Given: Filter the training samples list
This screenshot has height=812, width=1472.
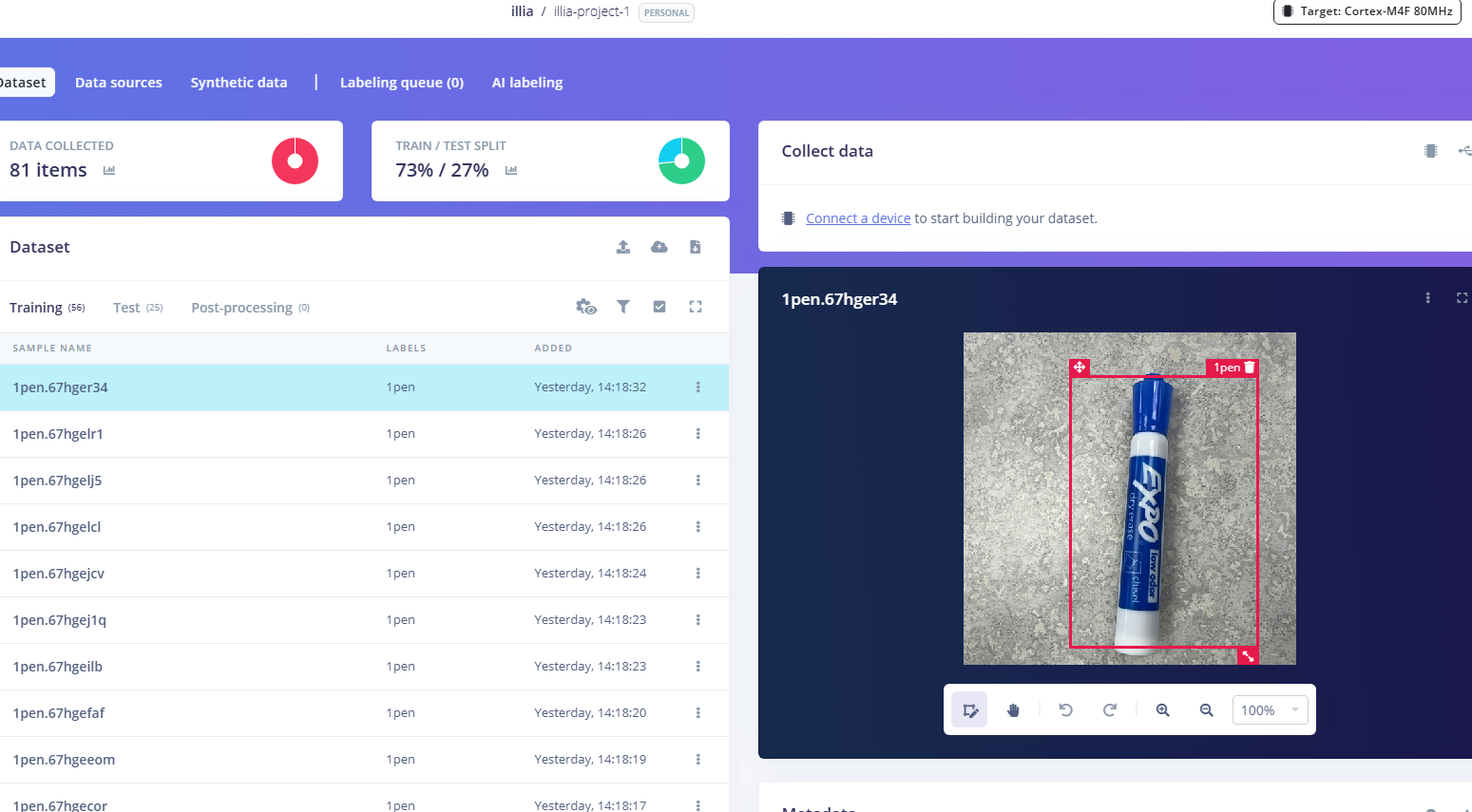Looking at the screenshot, I should click(623, 307).
